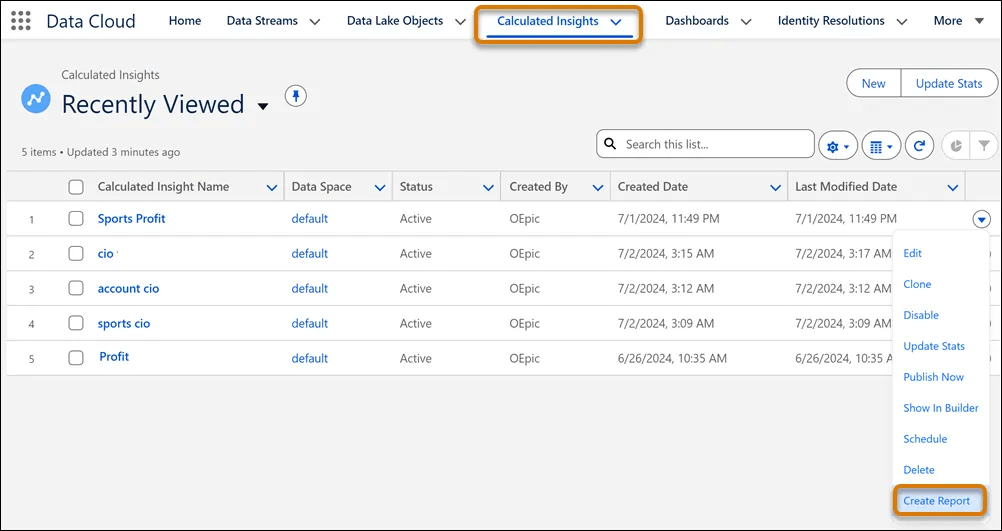Open the Sports Profit insight link

(x=131, y=219)
